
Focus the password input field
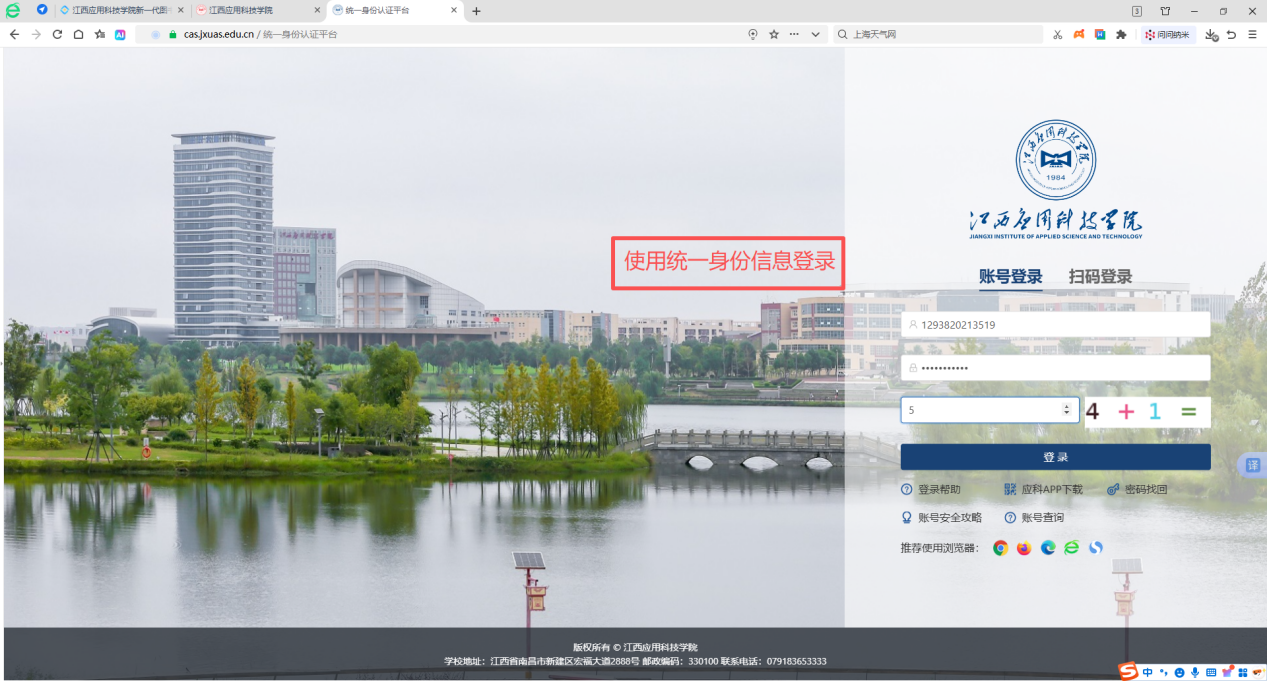1055,368
